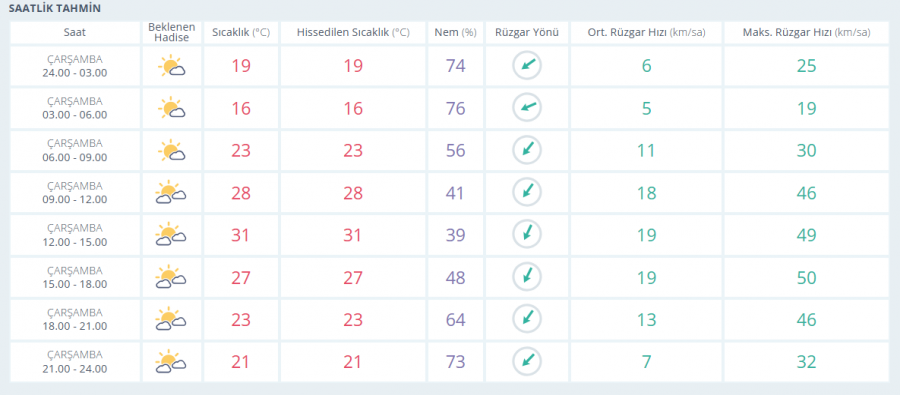Viewport: 900px width, 395px height.
Task: Click the Sıcaklık (°C) column header
Action: 241,33
